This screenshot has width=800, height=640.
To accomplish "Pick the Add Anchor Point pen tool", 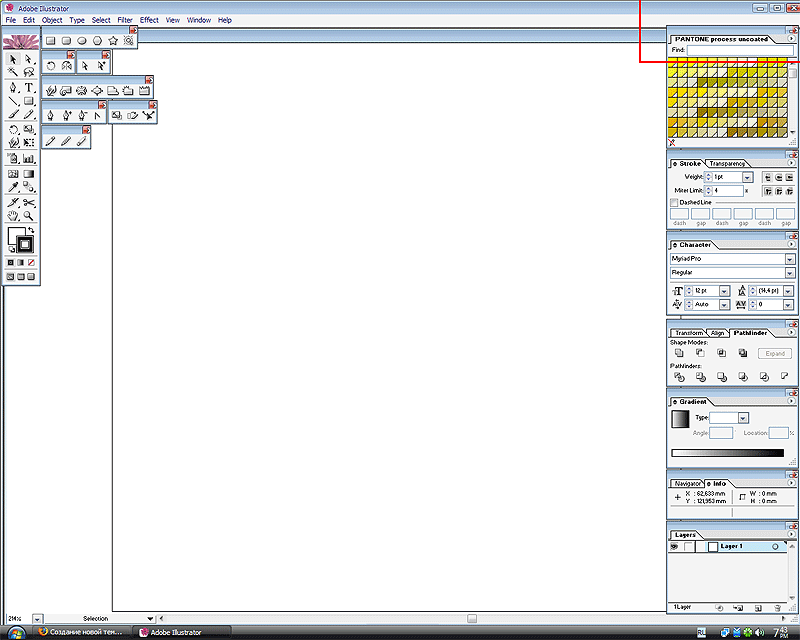I will click(x=66, y=116).
